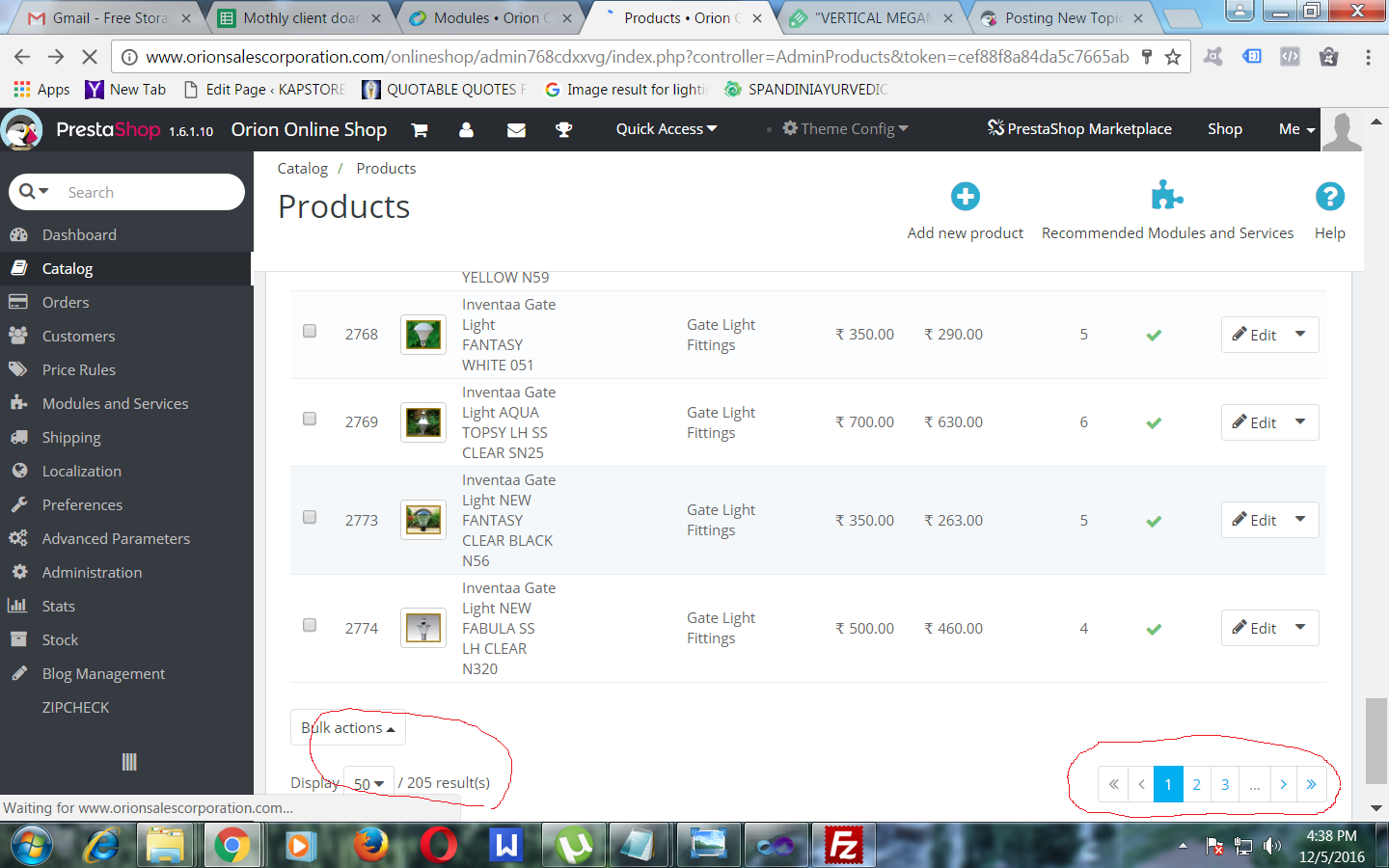This screenshot has width=1389, height=868.
Task: Open Windows Start menu
Action: 31,846
